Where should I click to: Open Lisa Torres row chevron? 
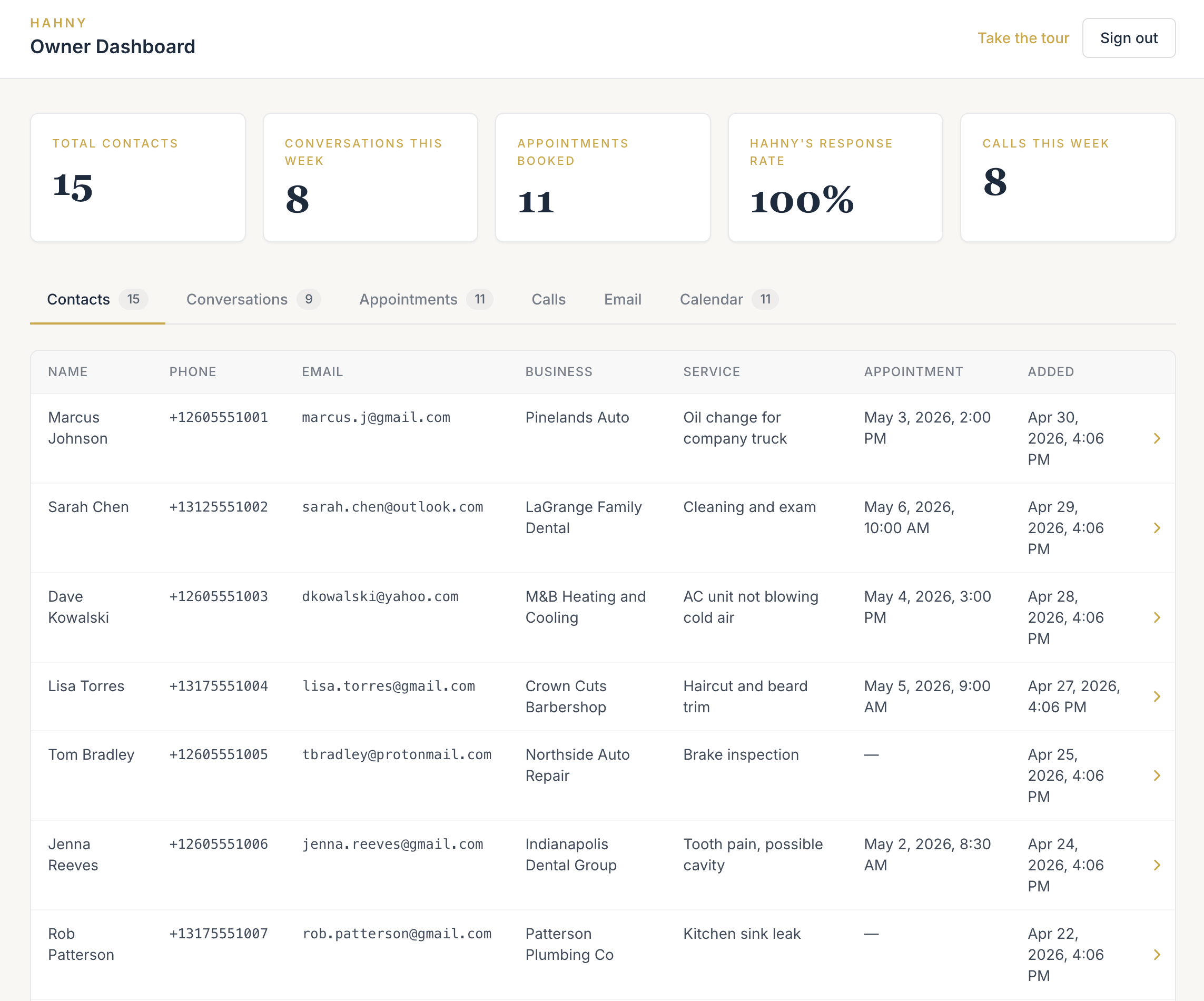(x=1157, y=696)
